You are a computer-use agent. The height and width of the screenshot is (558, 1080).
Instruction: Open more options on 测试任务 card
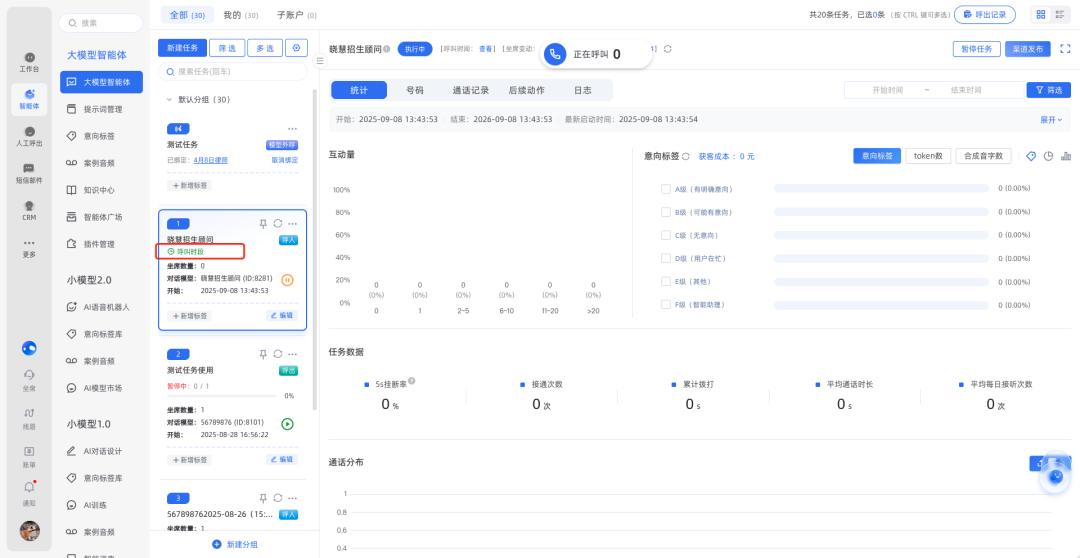pos(292,129)
